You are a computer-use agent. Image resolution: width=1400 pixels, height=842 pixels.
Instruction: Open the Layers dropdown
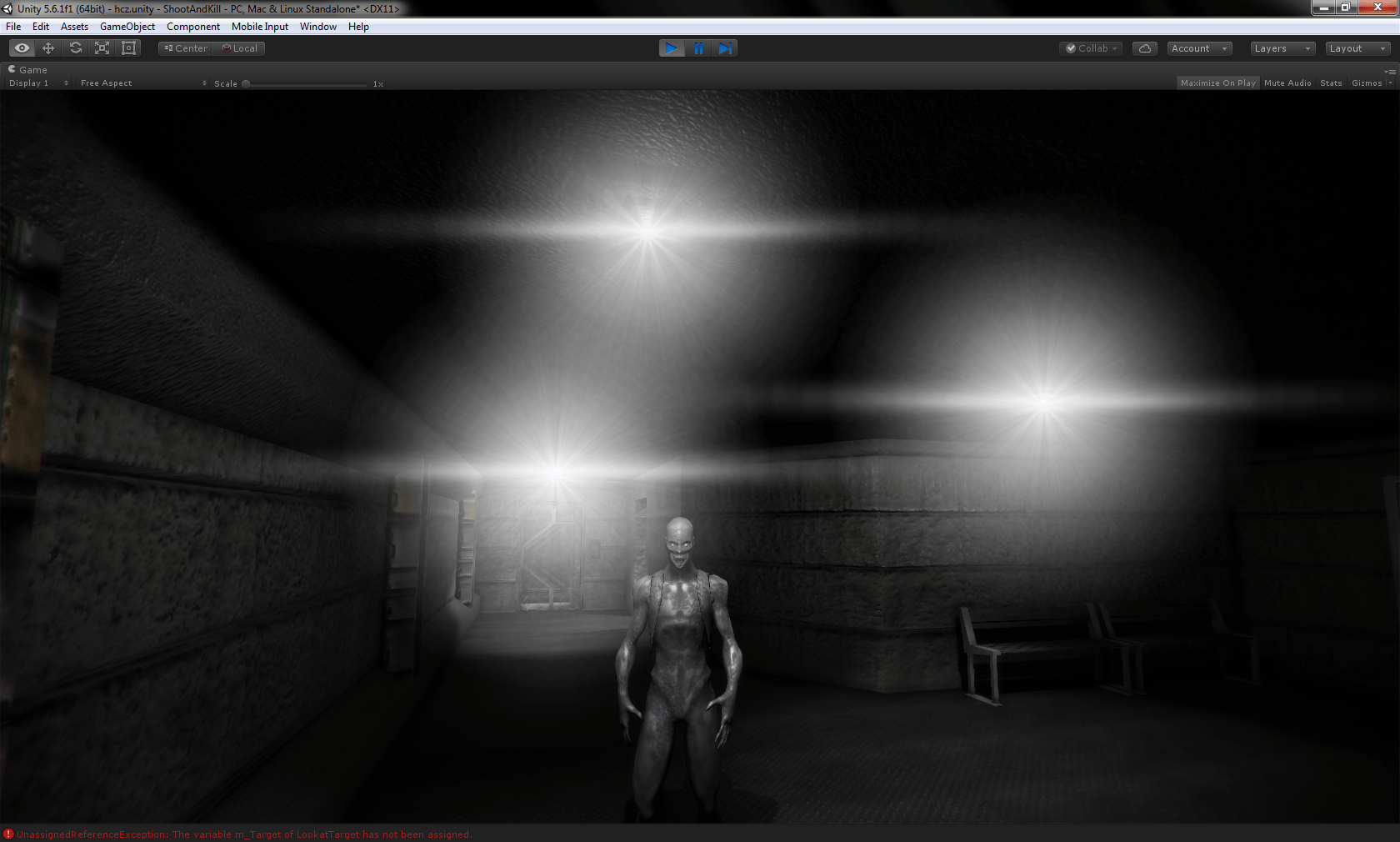1282,48
